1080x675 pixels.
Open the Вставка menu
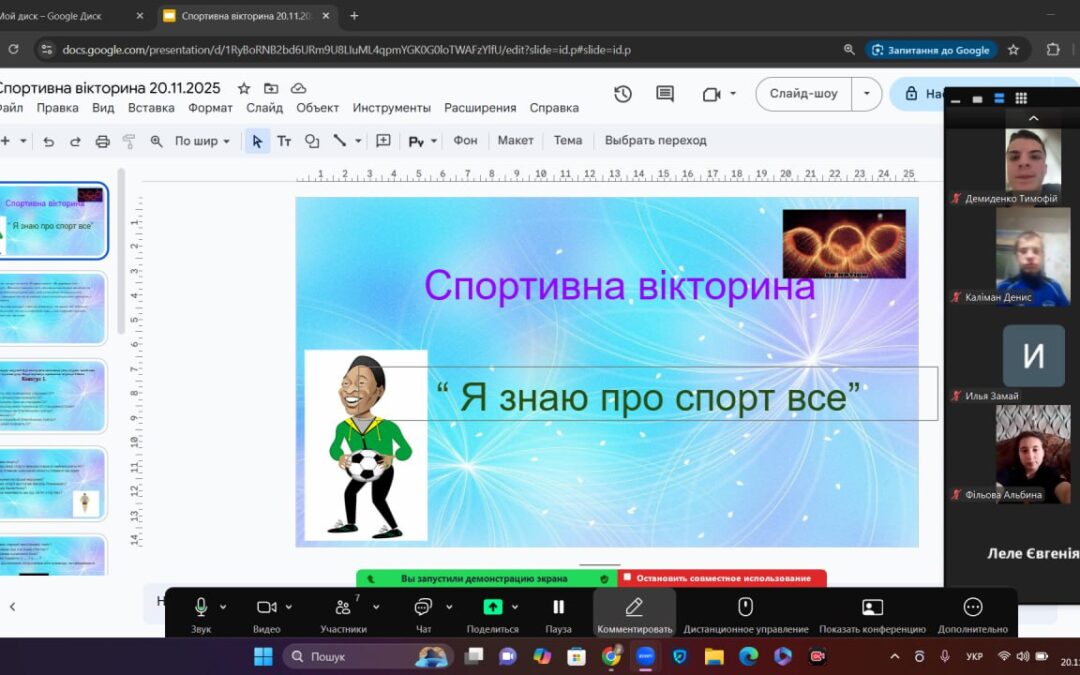coord(151,107)
